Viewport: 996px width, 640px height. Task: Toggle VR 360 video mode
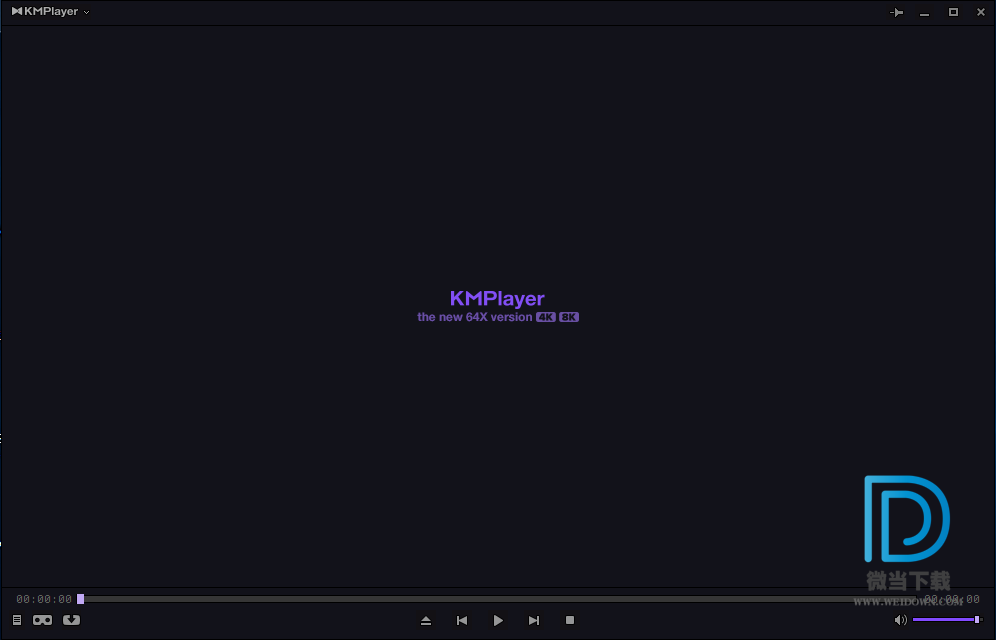(x=43, y=620)
